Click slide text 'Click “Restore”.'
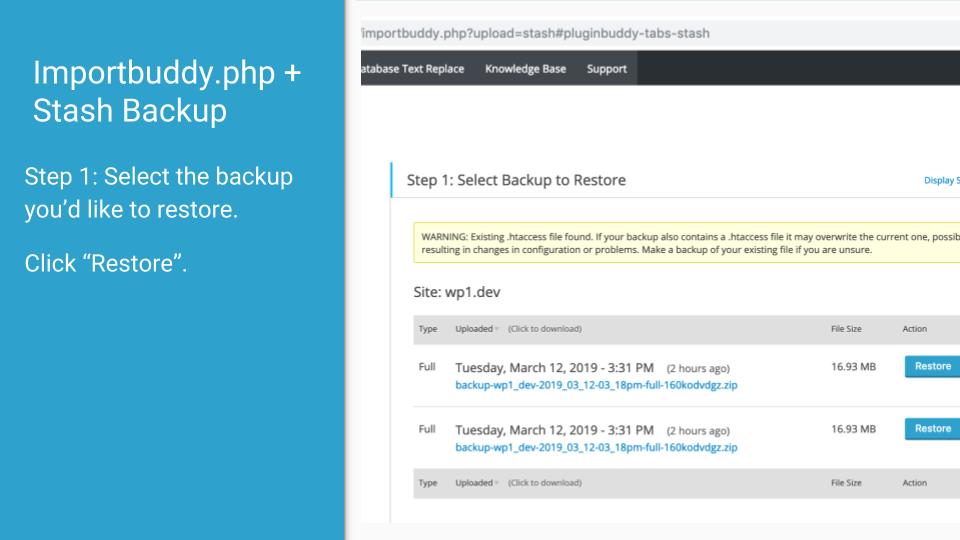Viewport: 960px width, 540px height. pyautogui.click(x=106, y=263)
